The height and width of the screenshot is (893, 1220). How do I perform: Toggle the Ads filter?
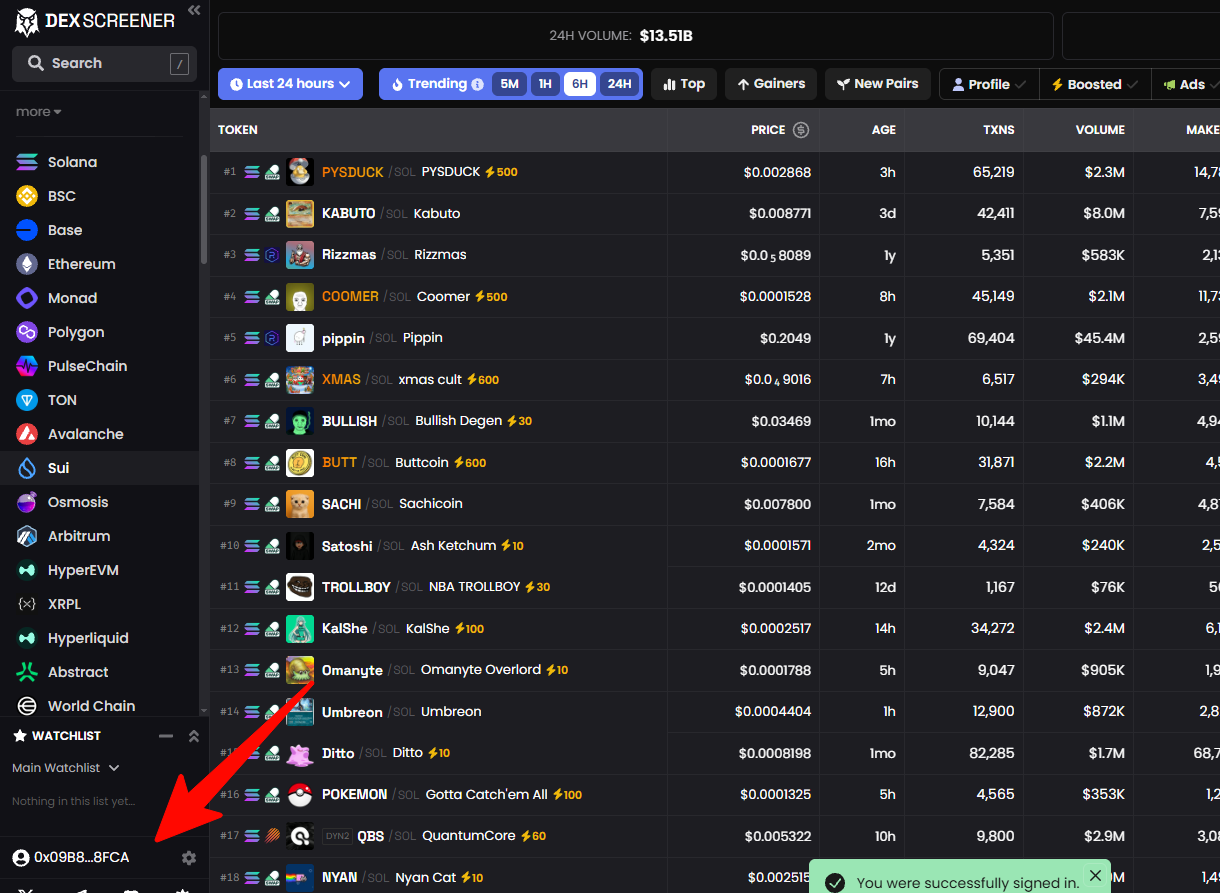[1185, 85]
